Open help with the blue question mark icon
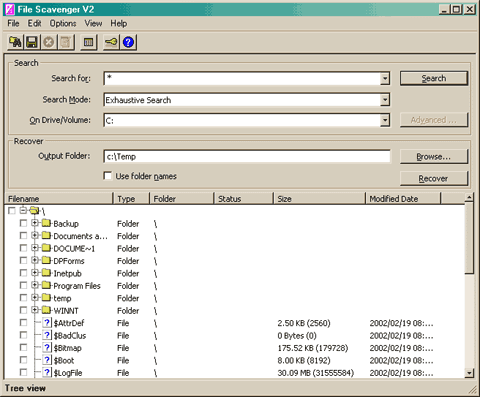Screen dimensions: 480x397 [128, 42]
